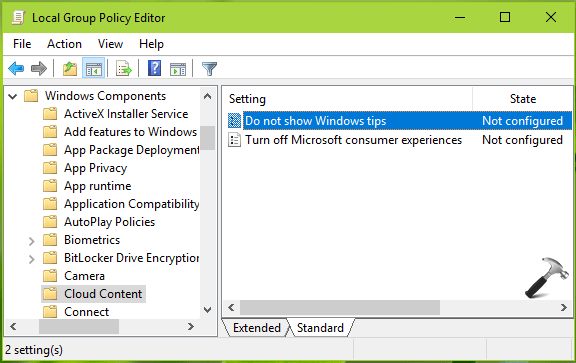The image size is (576, 363).
Task: Click the Windows Components folder icon
Action: pyautogui.click(x=31, y=96)
